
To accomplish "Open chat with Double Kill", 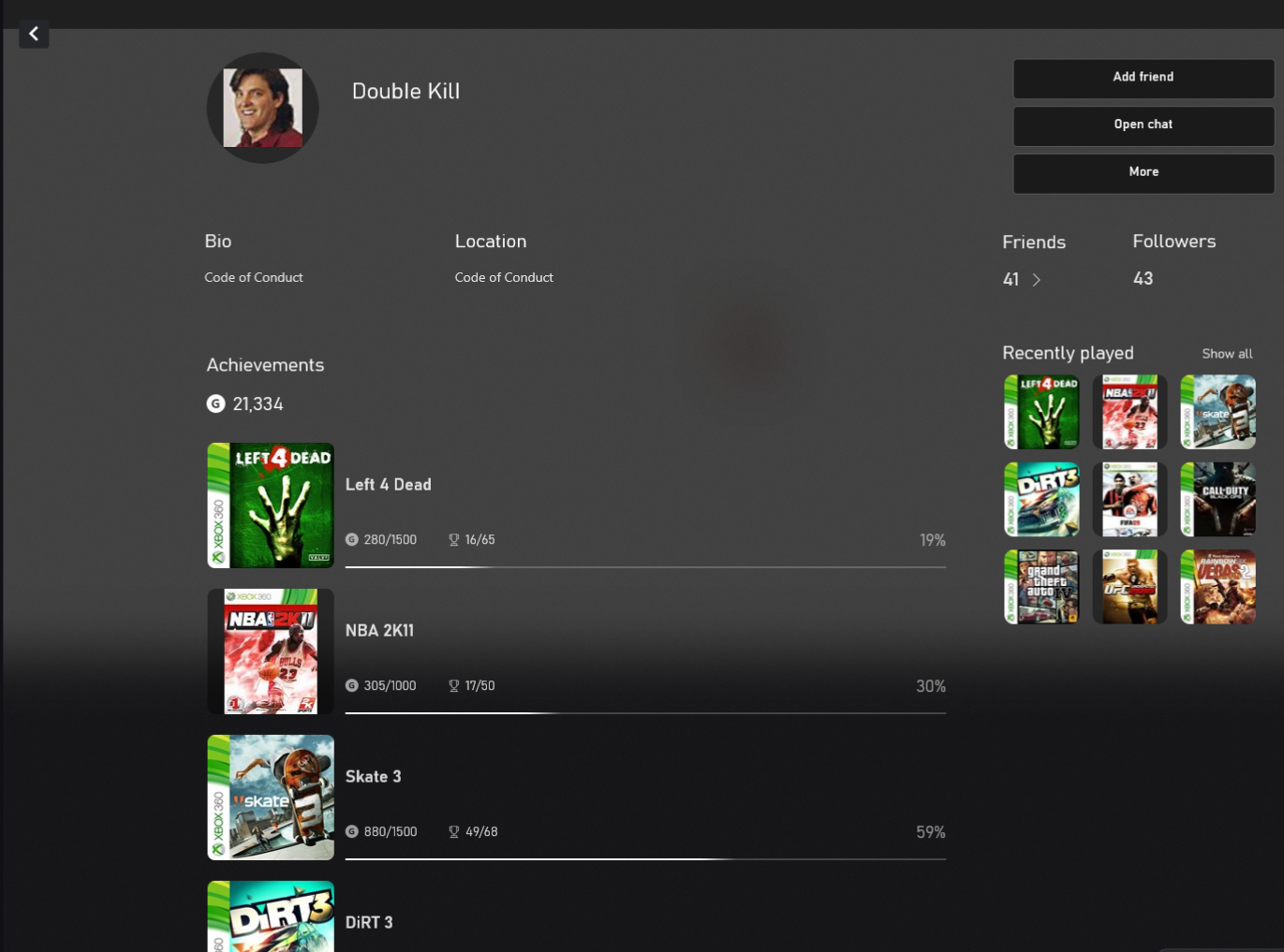I will pos(1143,125).
